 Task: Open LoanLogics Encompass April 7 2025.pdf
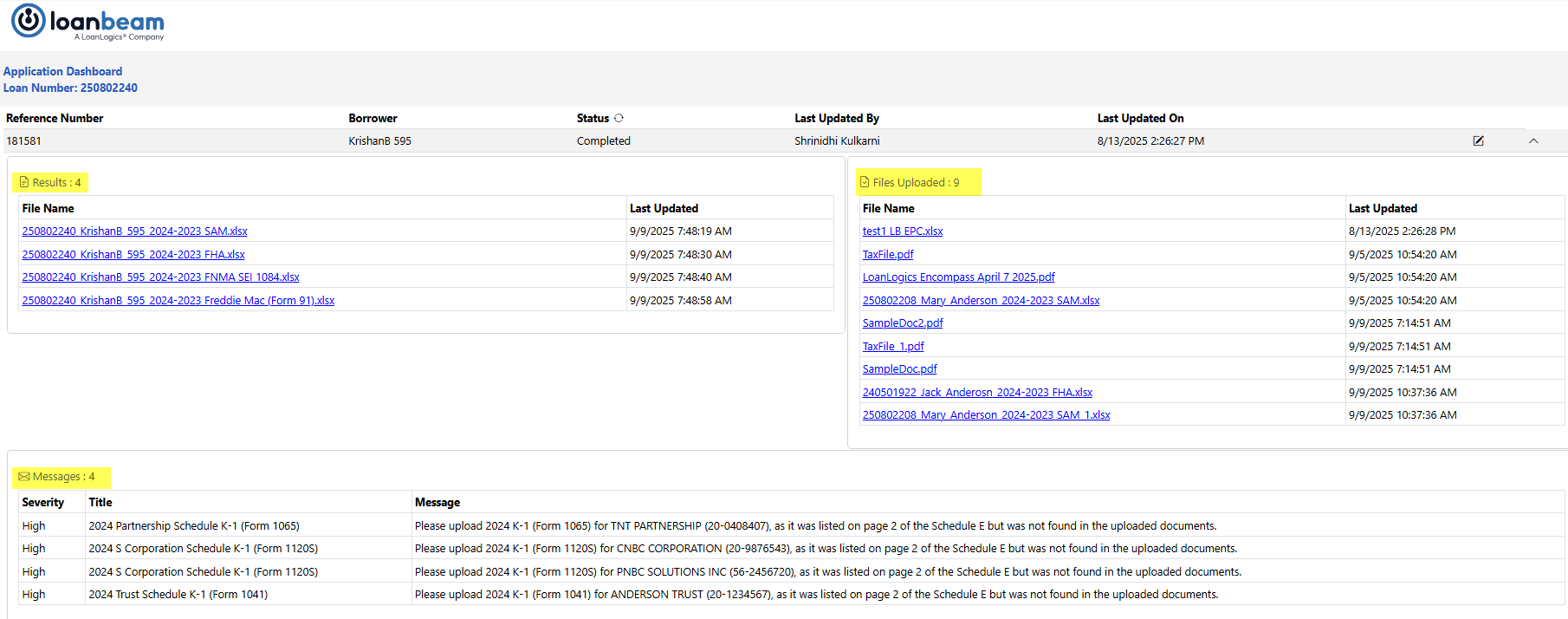[958, 277]
